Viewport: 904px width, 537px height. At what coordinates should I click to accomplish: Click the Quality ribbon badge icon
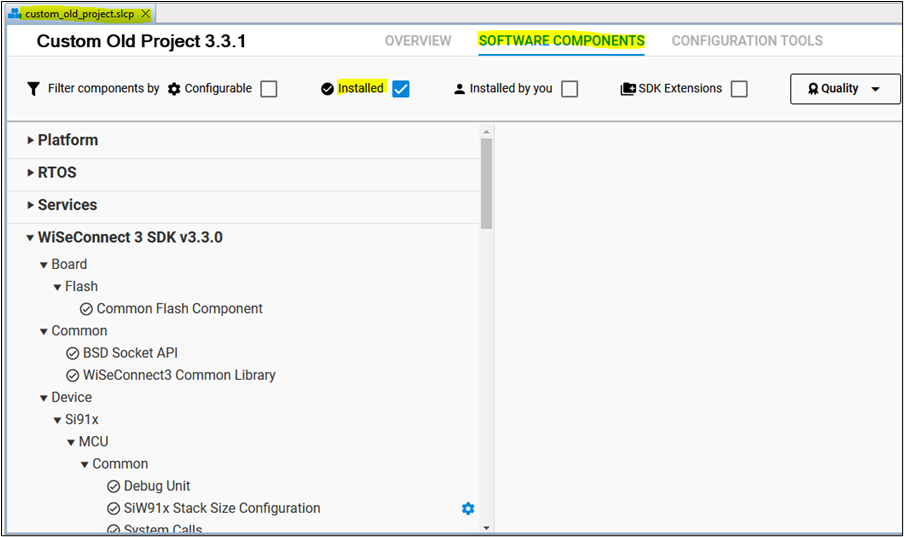[813, 89]
